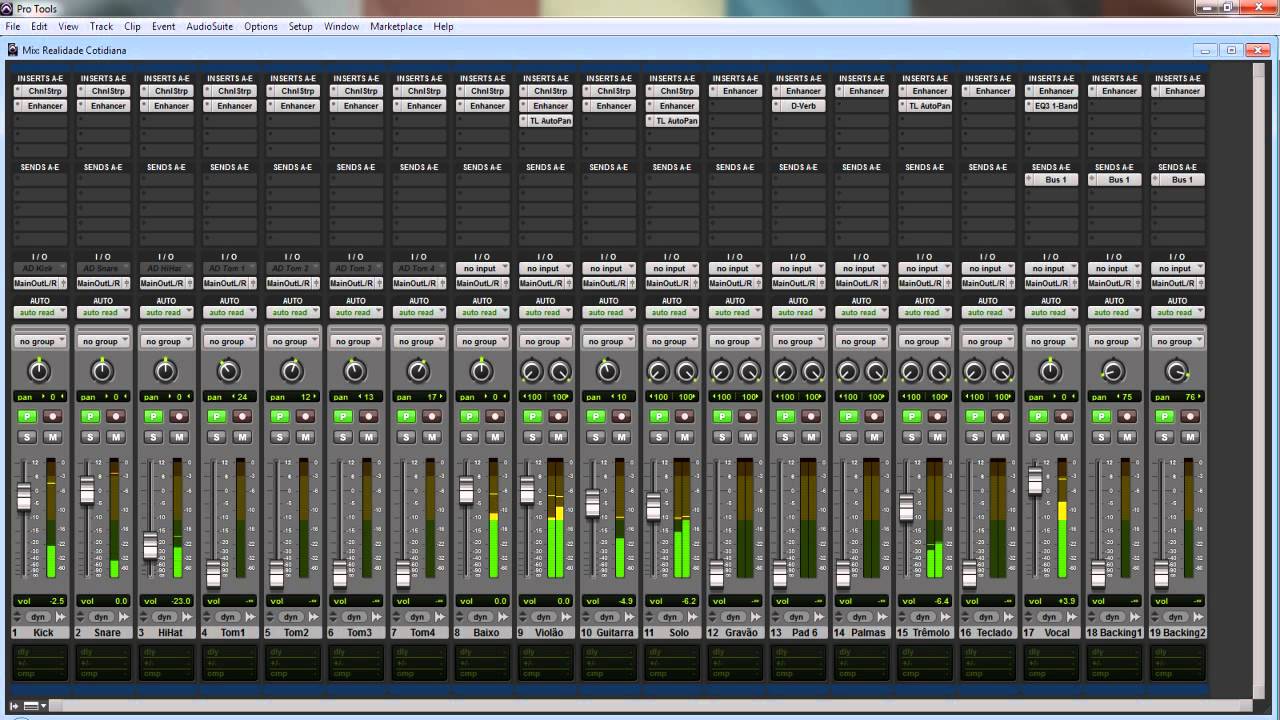
Task: Open the File menu
Action: pyautogui.click(x=13, y=26)
